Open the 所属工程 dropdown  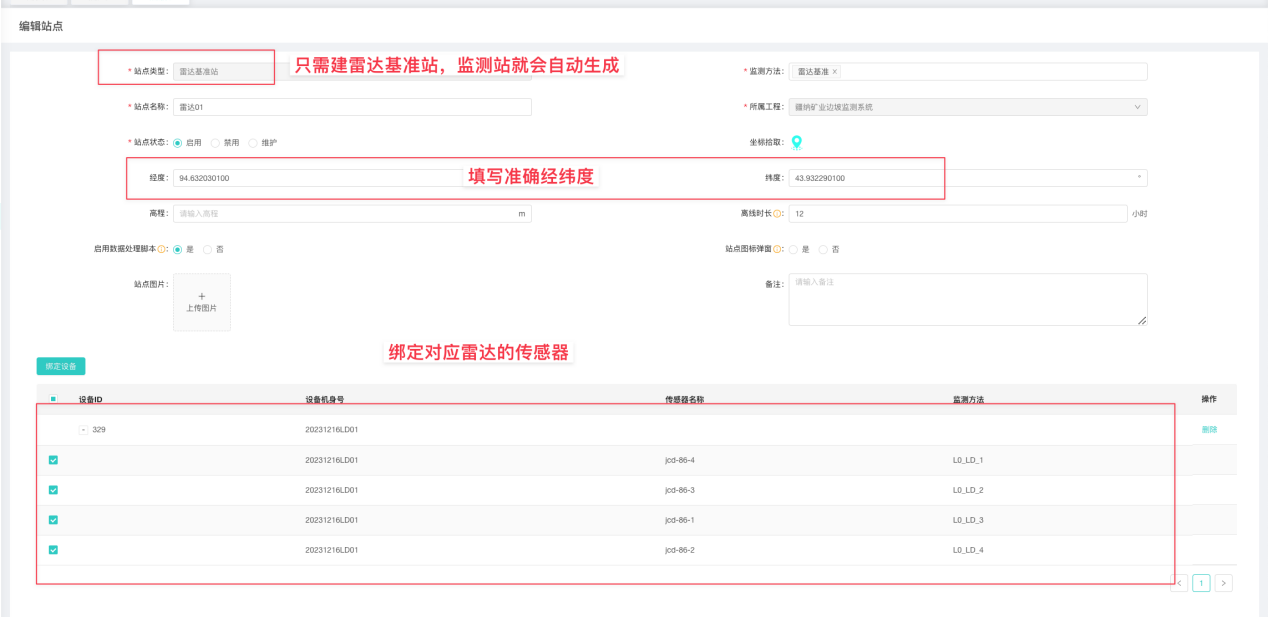point(967,107)
